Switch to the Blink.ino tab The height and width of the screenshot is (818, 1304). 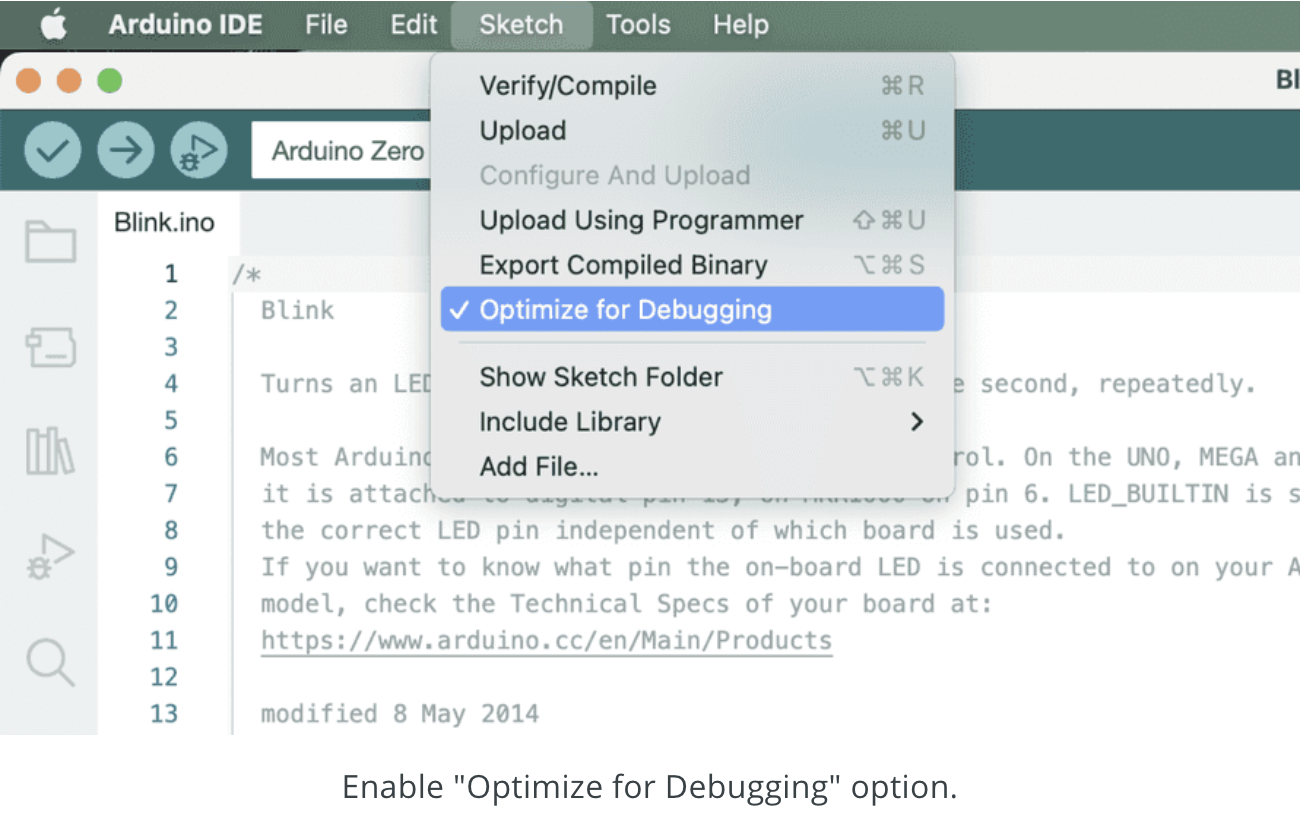[164, 222]
